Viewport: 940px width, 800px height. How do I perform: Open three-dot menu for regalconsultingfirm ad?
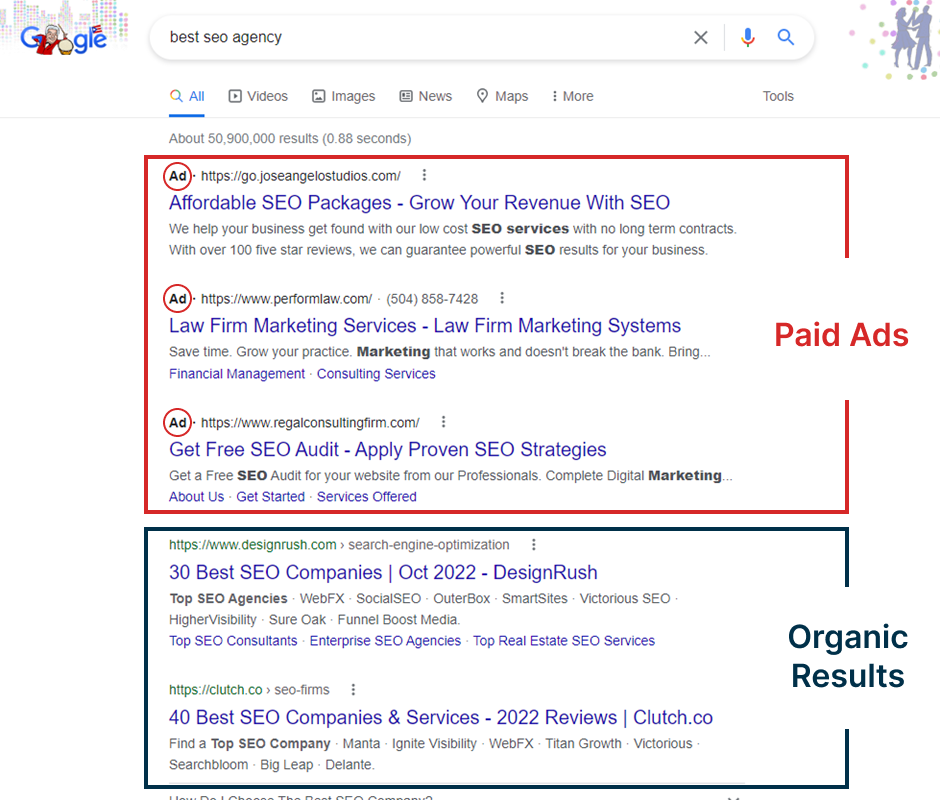(444, 422)
